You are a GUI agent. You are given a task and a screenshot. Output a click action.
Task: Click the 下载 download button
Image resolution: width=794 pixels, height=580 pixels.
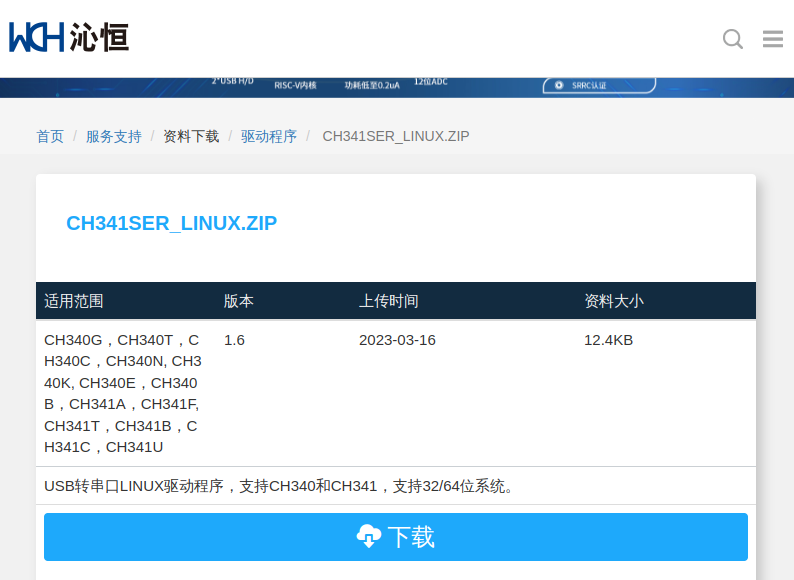[x=395, y=537]
